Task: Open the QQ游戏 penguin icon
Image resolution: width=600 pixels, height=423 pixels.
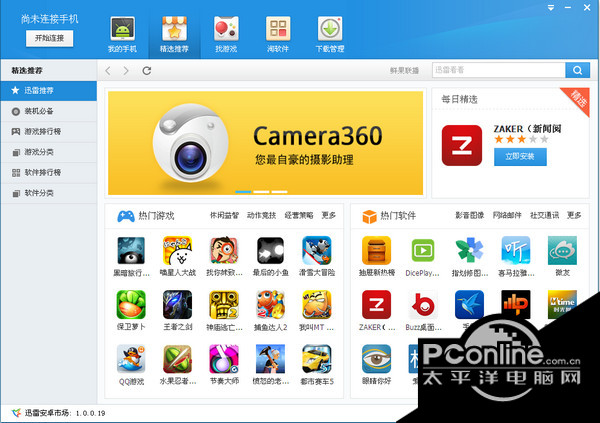Action: coord(131,359)
